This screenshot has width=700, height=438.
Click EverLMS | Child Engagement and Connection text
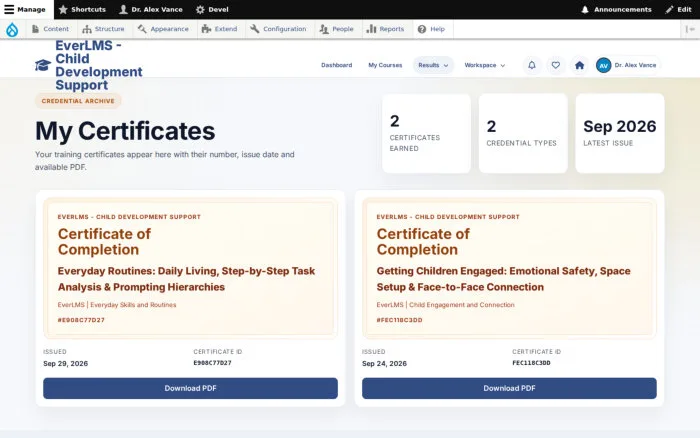click(x=446, y=305)
